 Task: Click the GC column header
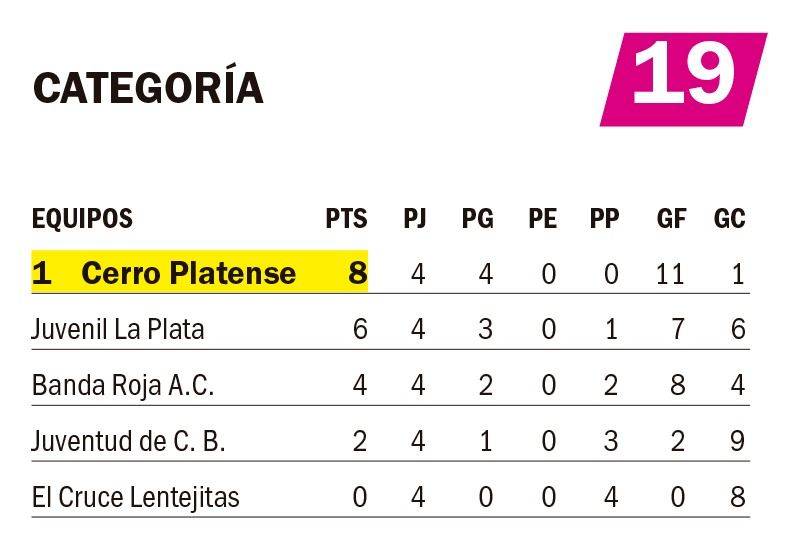pyautogui.click(x=730, y=218)
